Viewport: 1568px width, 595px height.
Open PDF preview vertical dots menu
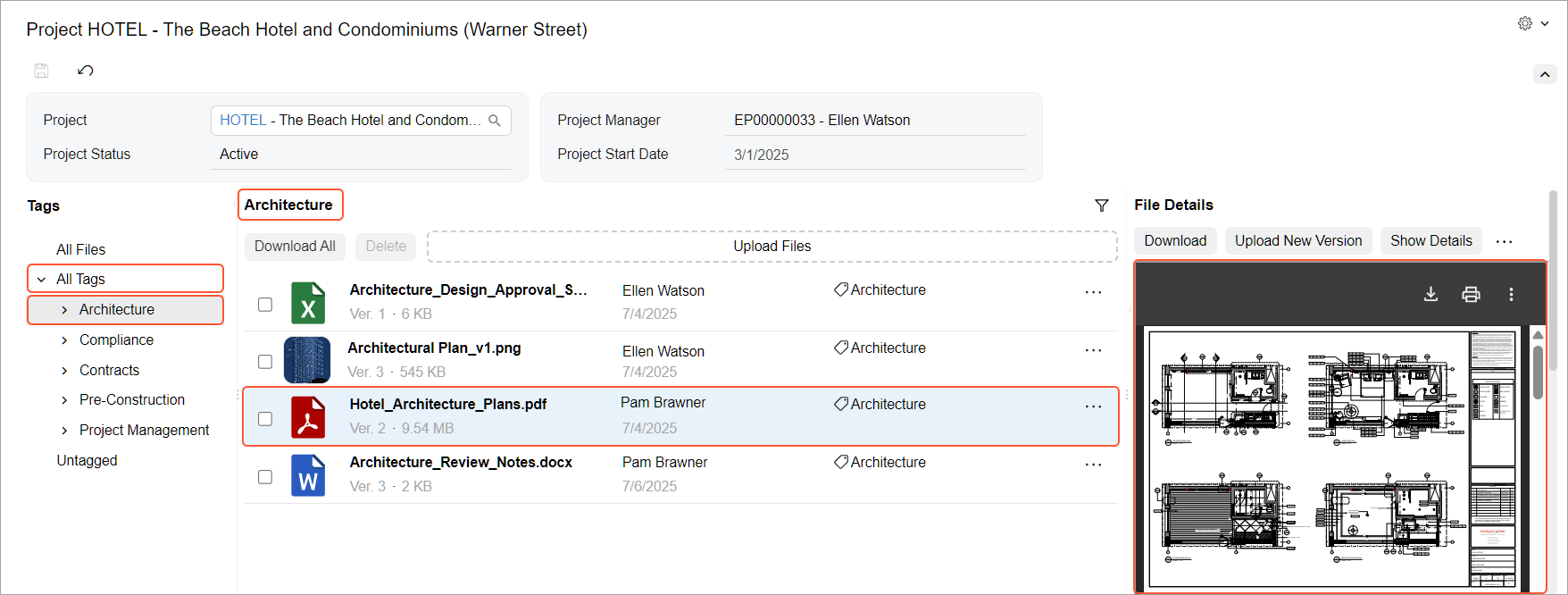[x=1511, y=294]
